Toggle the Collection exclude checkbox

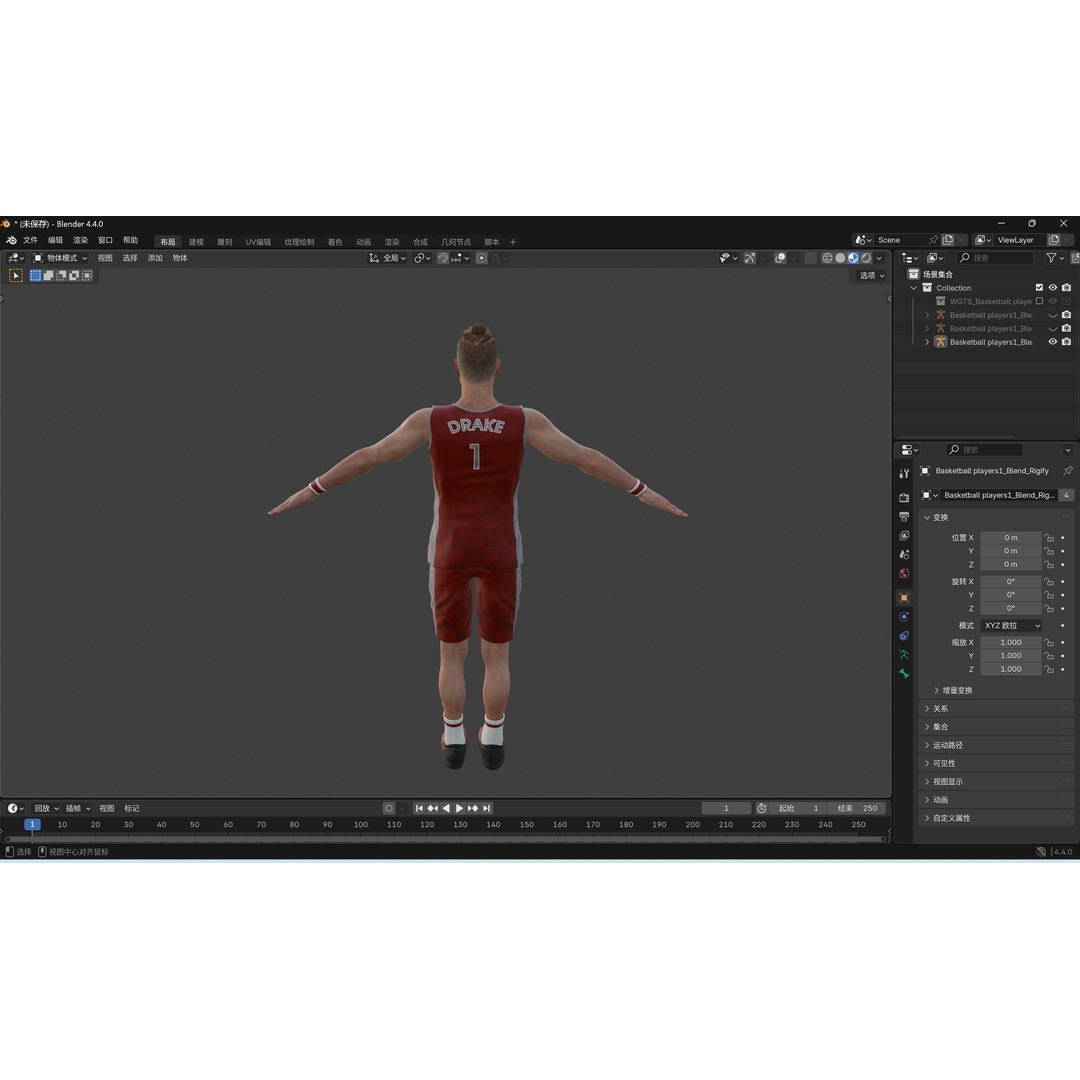pos(1039,288)
